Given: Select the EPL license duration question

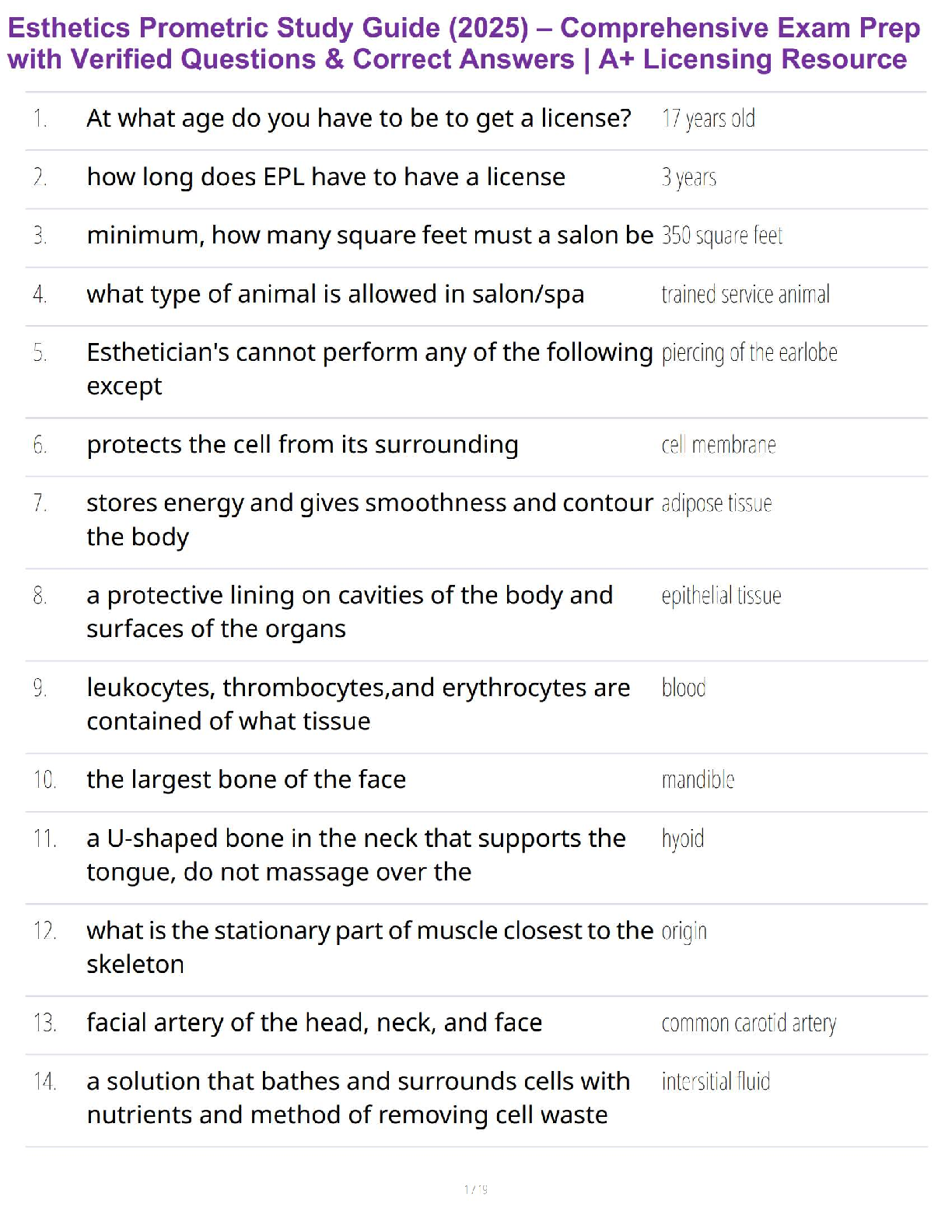Looking at the screenshot, I should (x=326, y=177).
